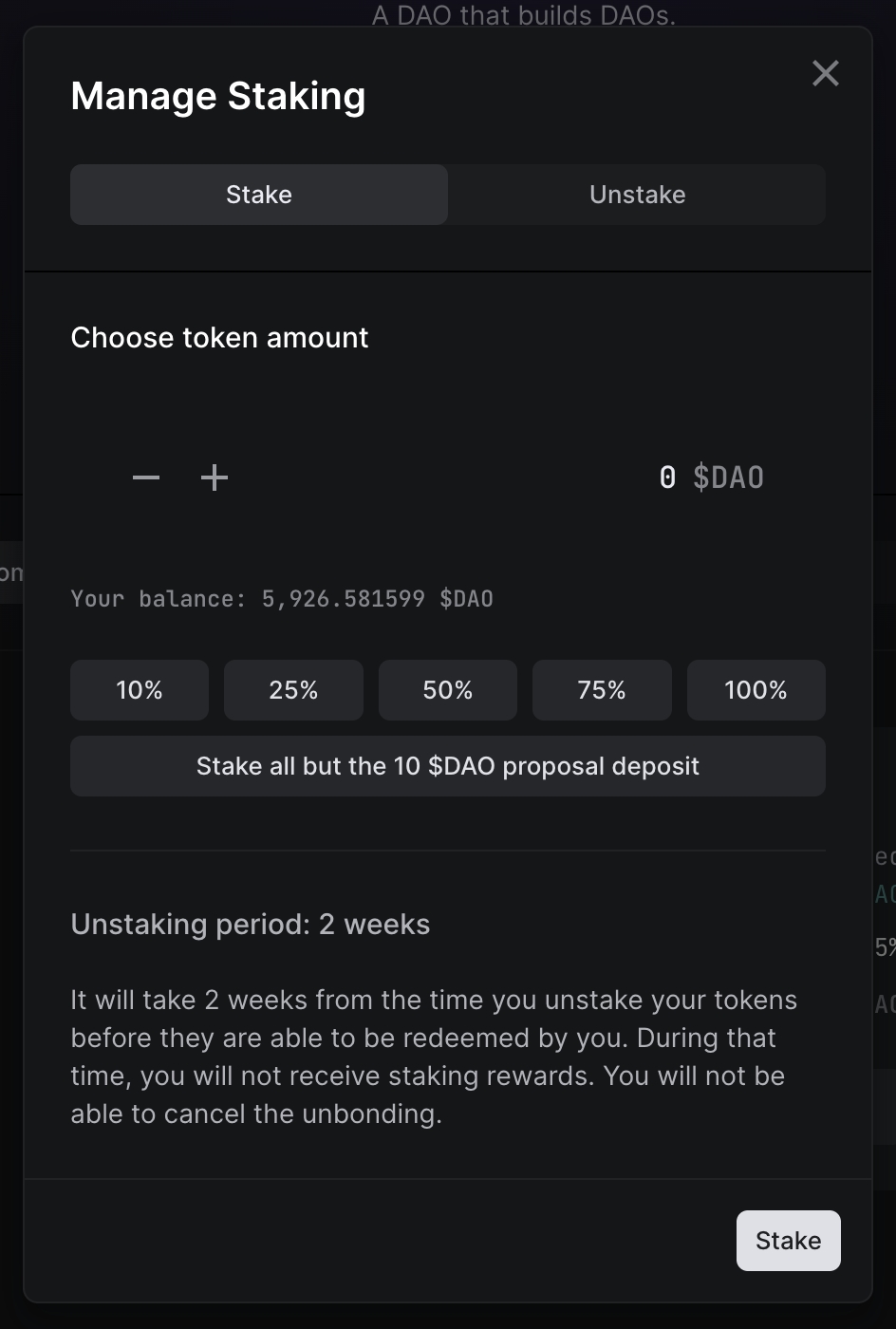Screen dimensions: 896x1329
Task: Confirm with the bottom Stake button
Action: pyautogui.click(x=788, y=1241)
